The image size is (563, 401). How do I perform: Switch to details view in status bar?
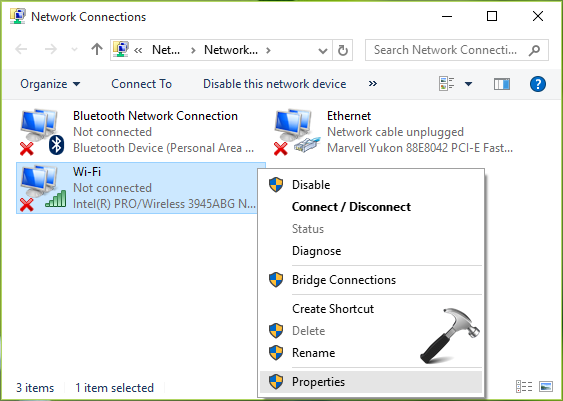point(524,387)
